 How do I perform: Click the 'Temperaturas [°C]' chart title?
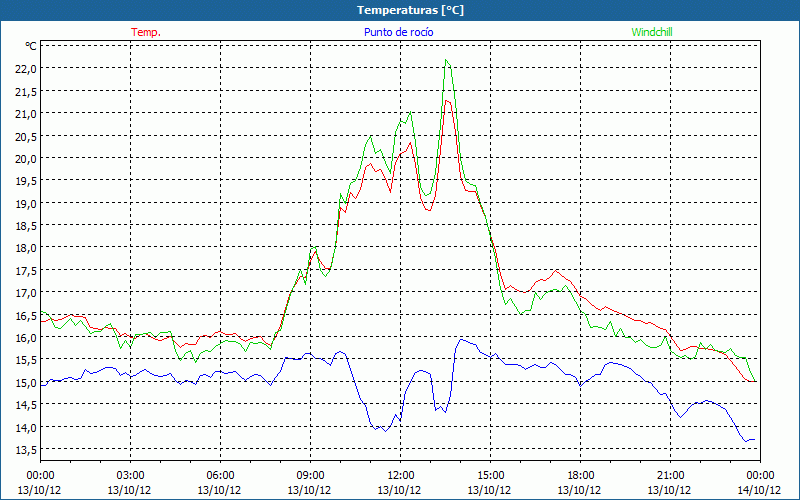[x=410, y=10]
